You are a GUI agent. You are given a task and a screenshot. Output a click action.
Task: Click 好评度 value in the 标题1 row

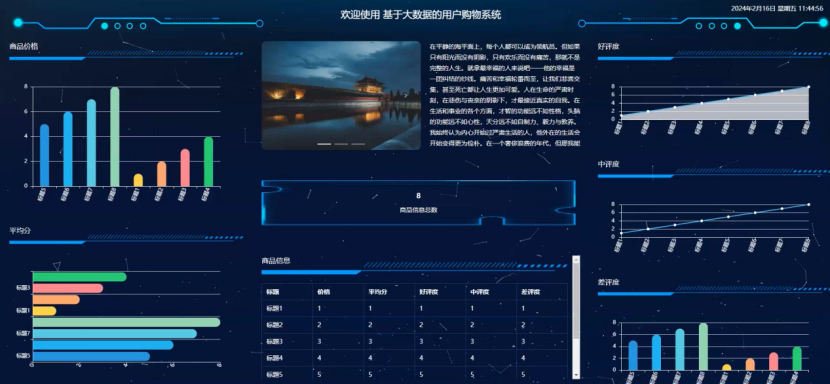click(x=421, y=308)
